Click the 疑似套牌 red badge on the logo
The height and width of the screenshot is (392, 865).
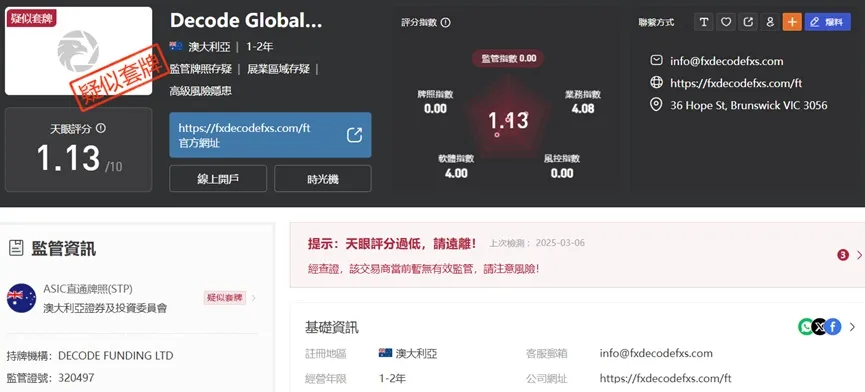click(31, 17)
